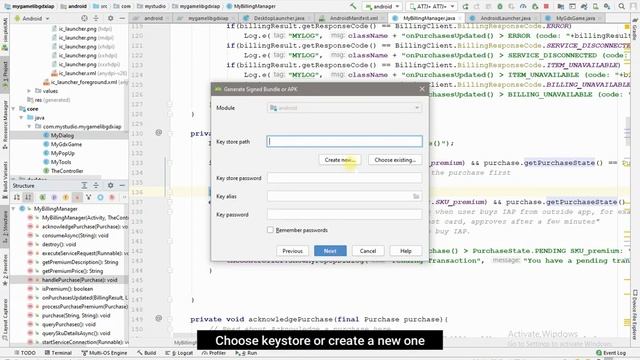Image resolution: width=640 pixels, height=360 pixels.
Task: Open the SDK Manager toolbar icon
Action: [x=607, y=7]
